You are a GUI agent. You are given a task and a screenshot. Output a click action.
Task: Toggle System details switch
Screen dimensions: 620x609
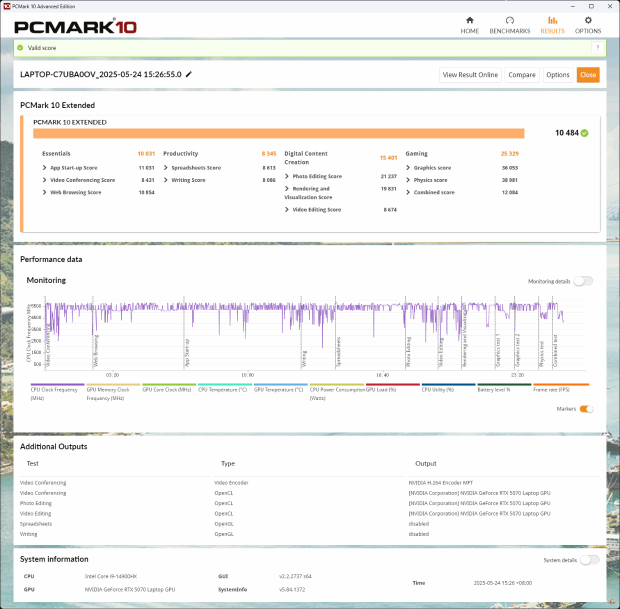click(x=590, y=560)
